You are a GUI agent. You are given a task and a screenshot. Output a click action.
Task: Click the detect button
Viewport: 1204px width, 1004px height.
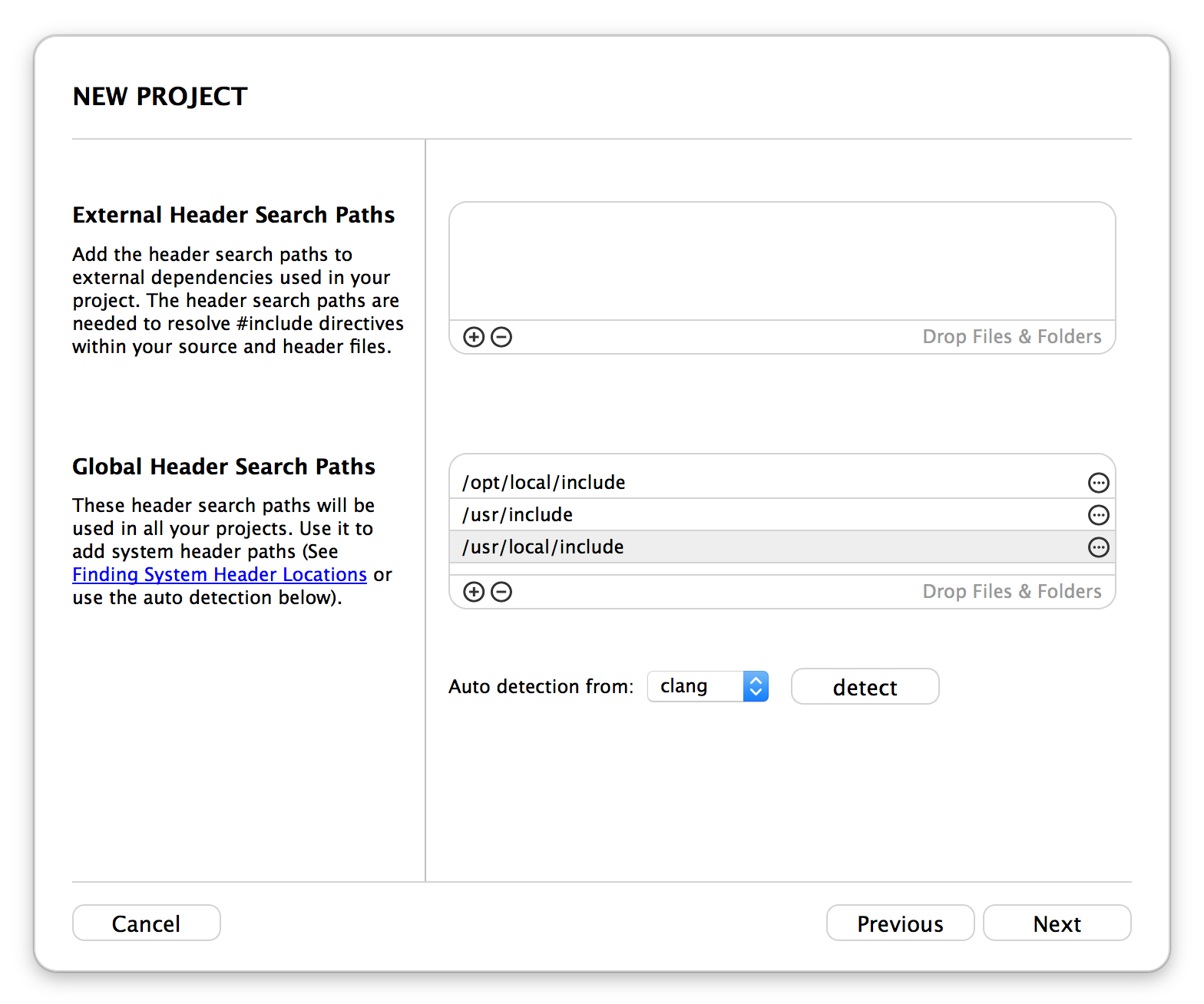[865, 686]
